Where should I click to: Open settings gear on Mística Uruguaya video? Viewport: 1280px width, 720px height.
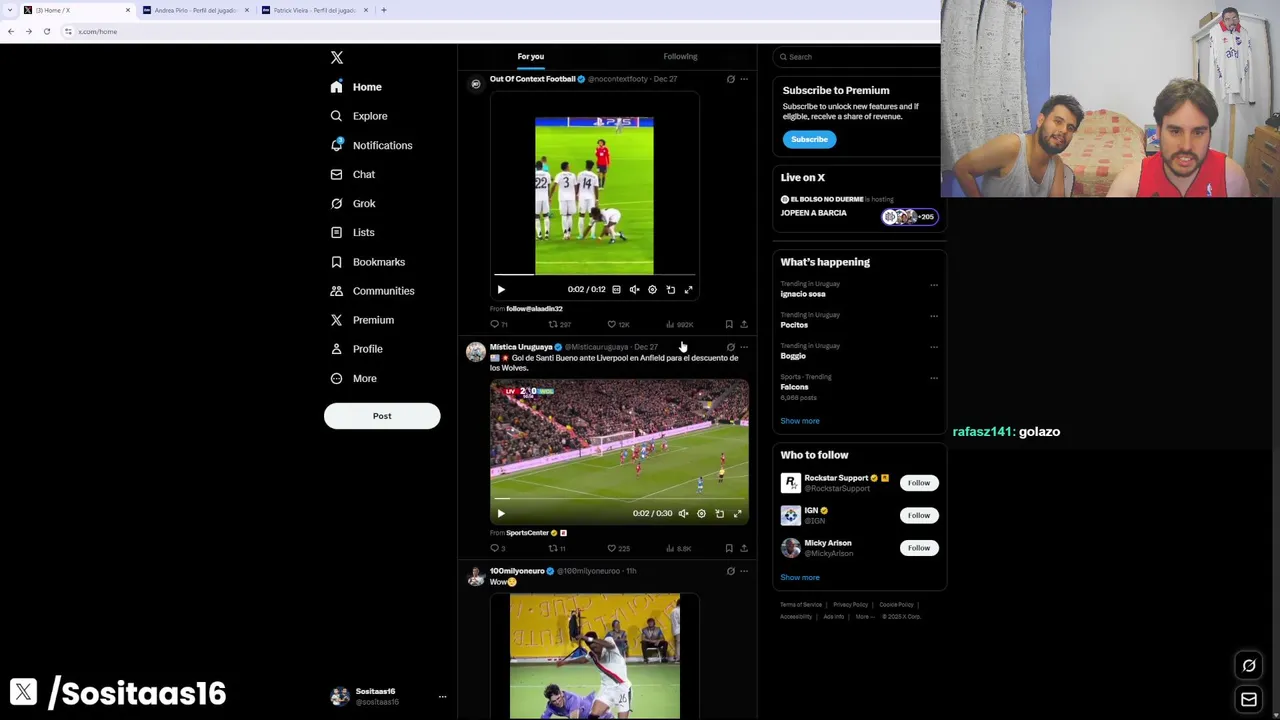(701, 514)
